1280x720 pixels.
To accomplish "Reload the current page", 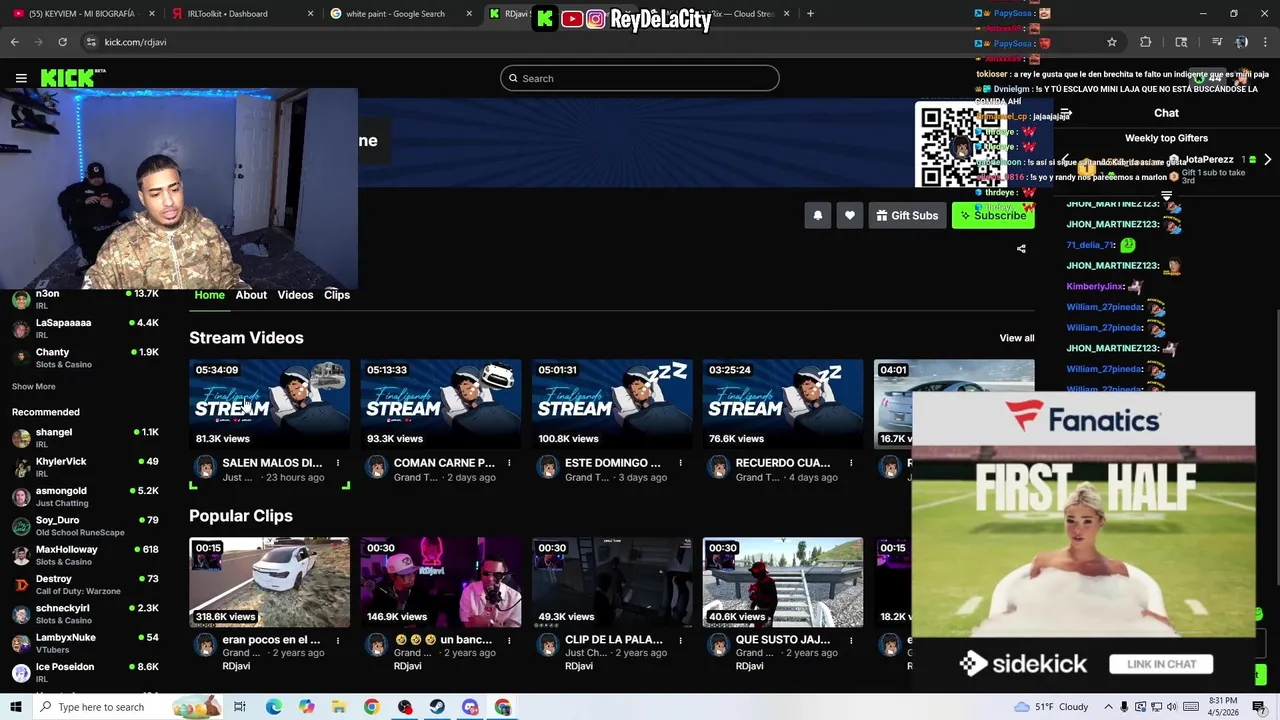I will coord(62,42).
